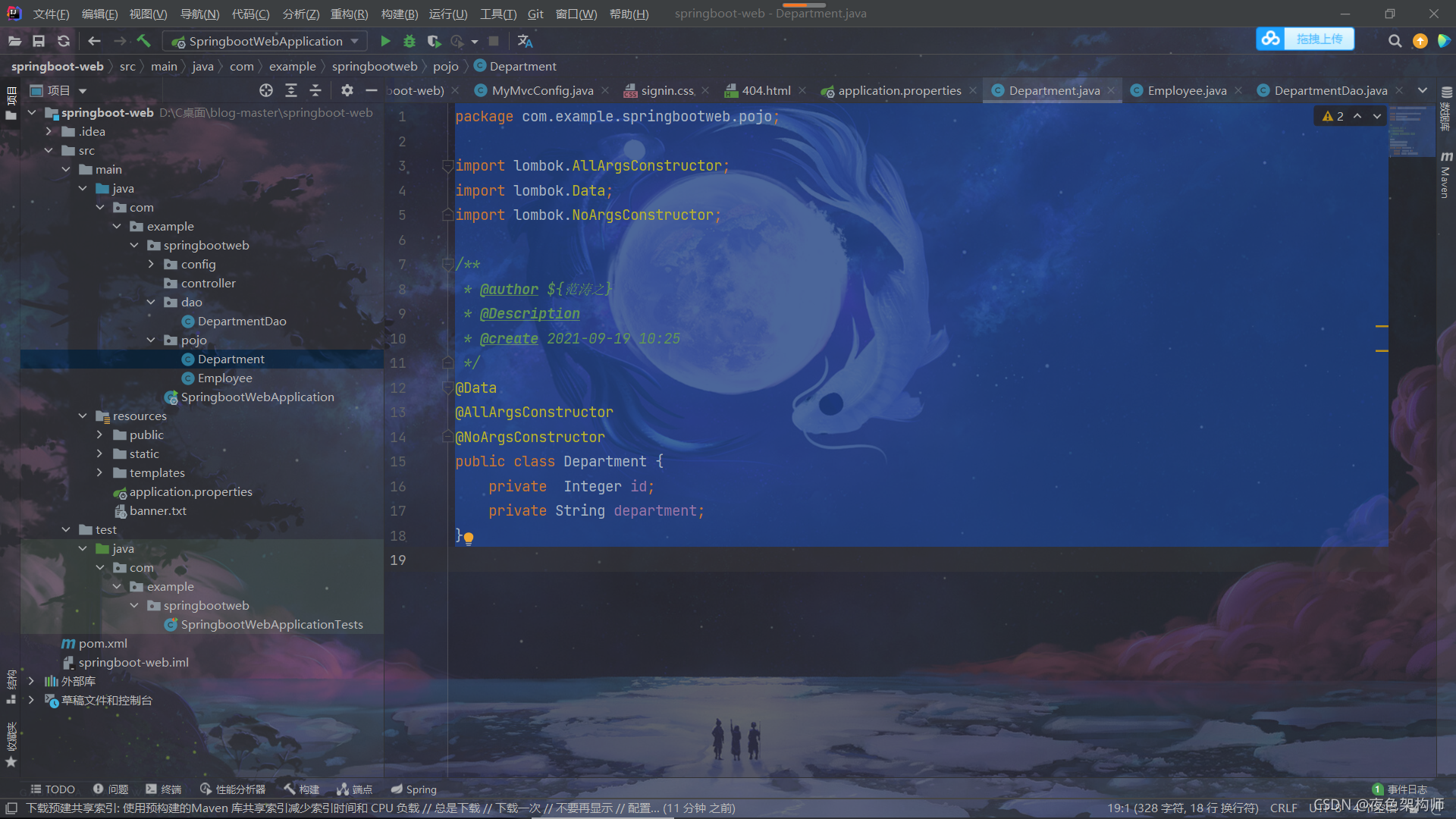1456x819 pixels.
Task: Open the Git menu
Action: coord(535,14)
